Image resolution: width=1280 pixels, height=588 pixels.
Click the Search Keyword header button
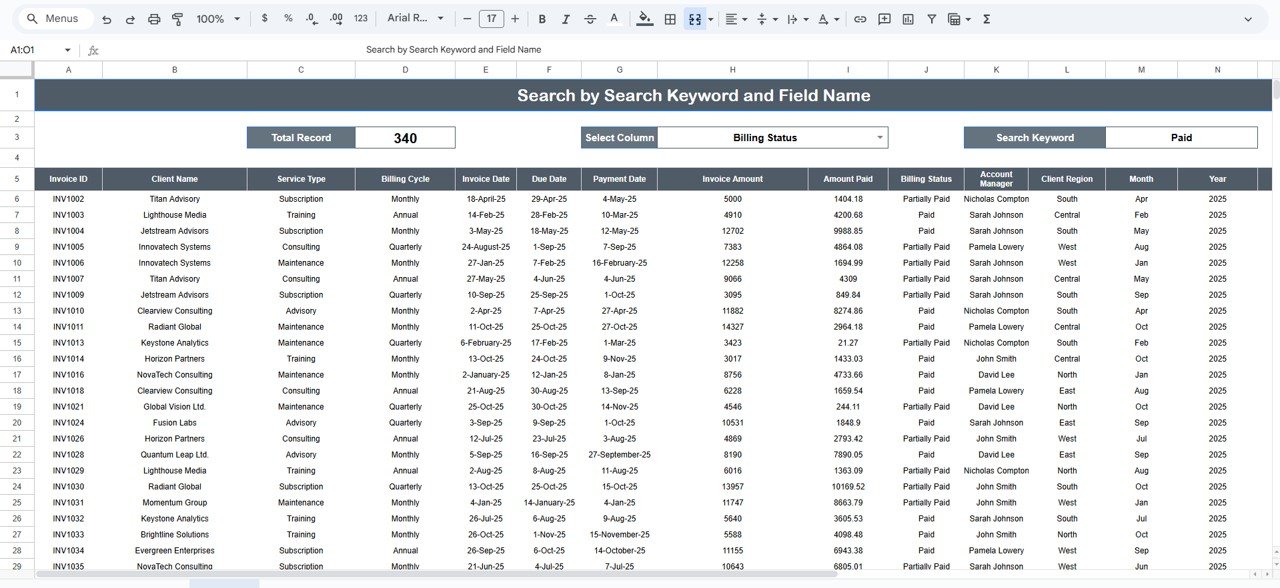[1034, 137]
